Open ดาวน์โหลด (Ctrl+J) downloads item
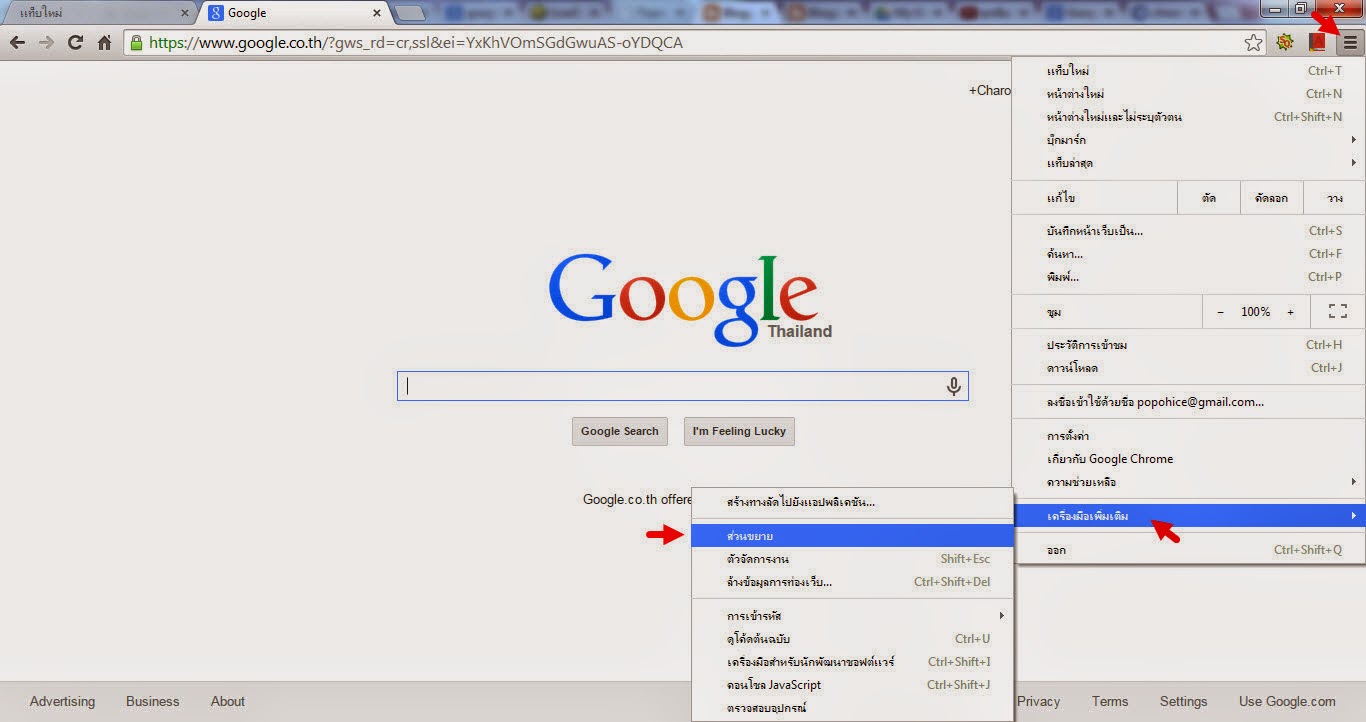The width and height of the screenshot is (1366, 722). click(x=1188, y=368)
